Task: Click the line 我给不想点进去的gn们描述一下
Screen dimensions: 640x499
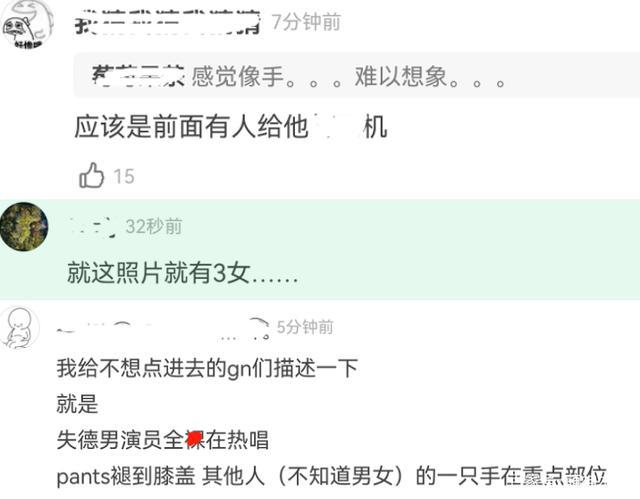Action: pyautogui.click(x=207, y=368)
